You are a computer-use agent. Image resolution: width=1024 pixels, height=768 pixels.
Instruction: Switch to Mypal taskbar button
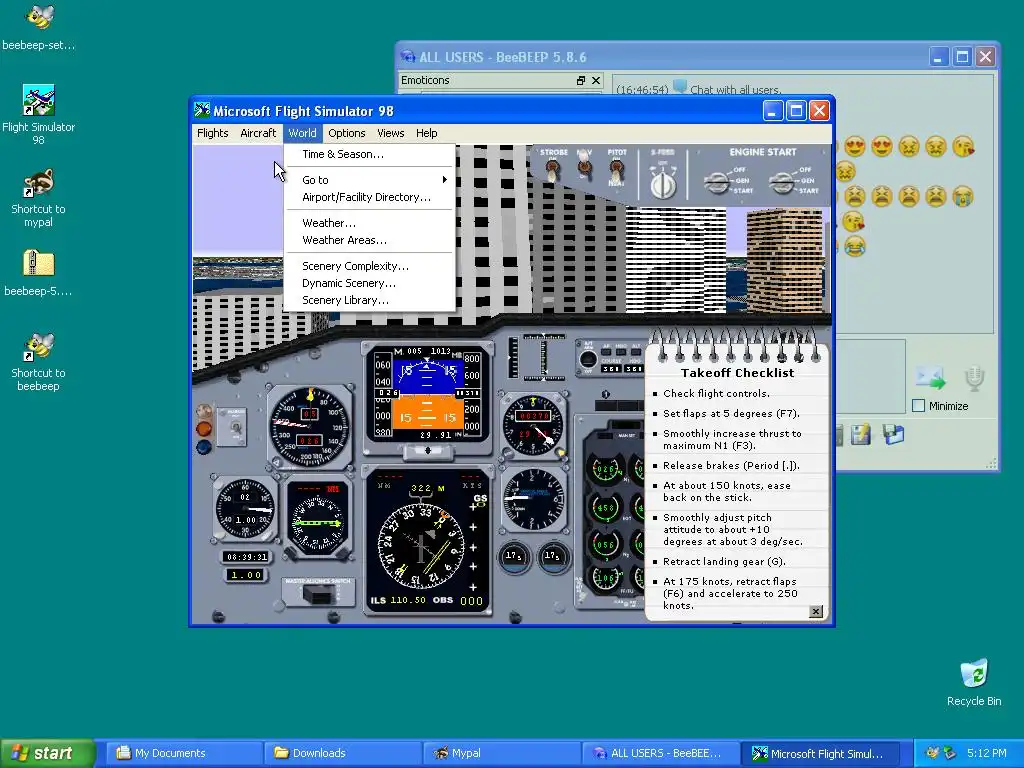click(x=502, y=753)
